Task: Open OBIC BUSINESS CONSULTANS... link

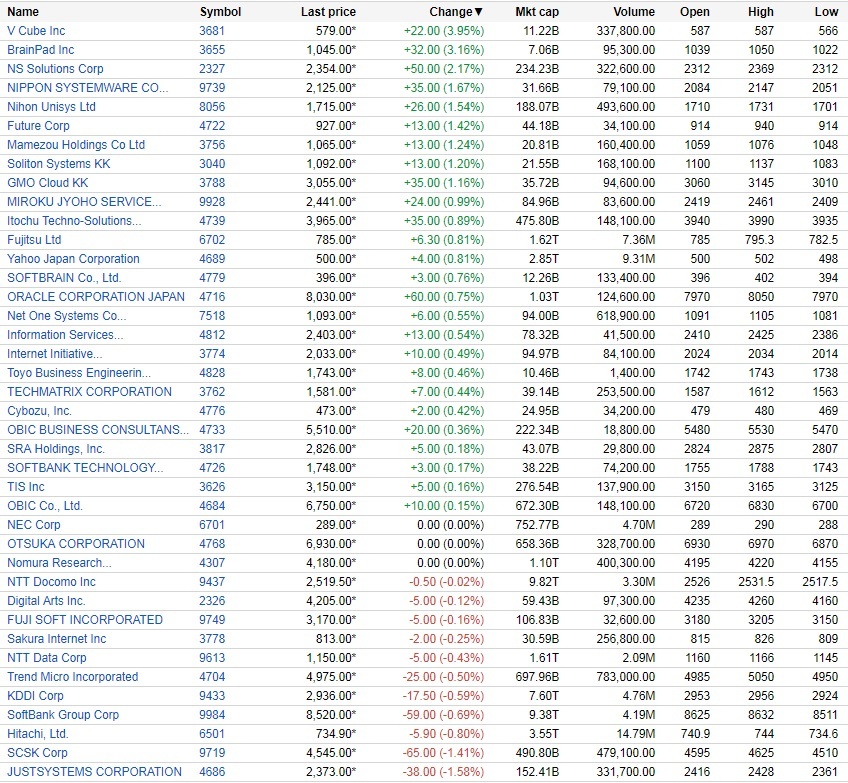Action: click(98, 429)
